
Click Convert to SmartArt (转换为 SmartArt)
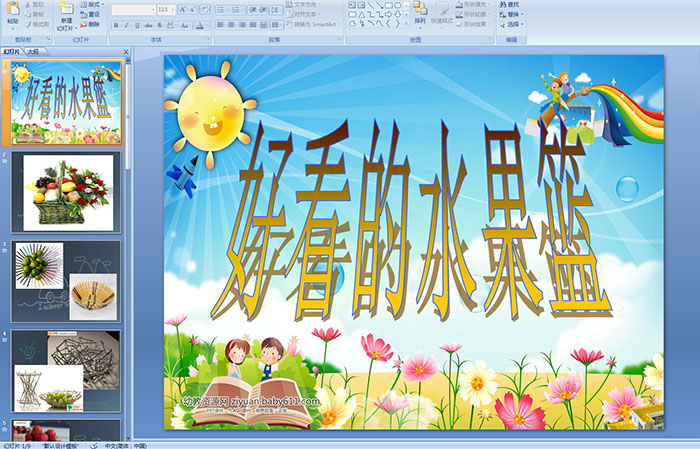click(x=314, y=24)
